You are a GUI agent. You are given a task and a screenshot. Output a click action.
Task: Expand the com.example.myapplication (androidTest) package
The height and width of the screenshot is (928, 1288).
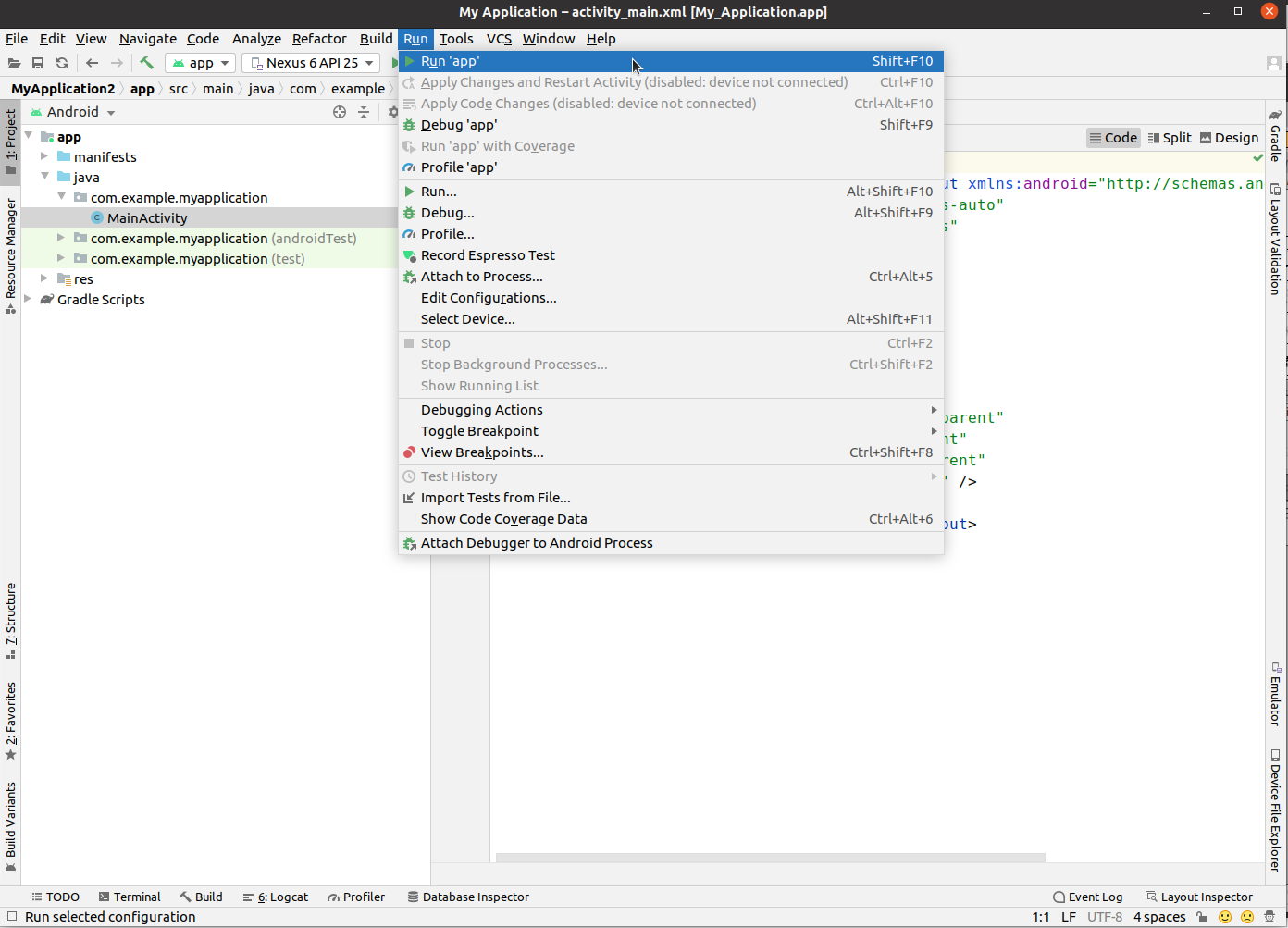61,238
